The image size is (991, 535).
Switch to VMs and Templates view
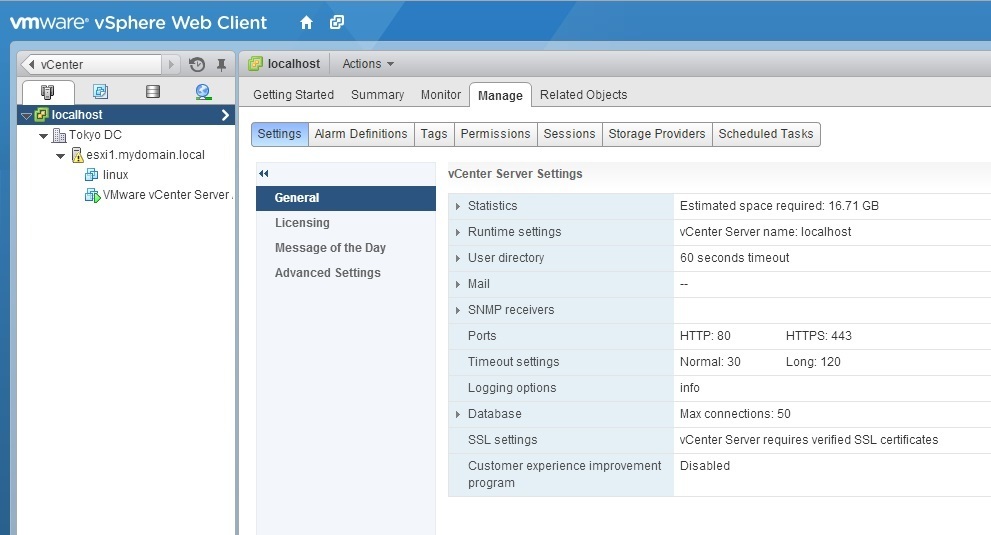(100, 92)
